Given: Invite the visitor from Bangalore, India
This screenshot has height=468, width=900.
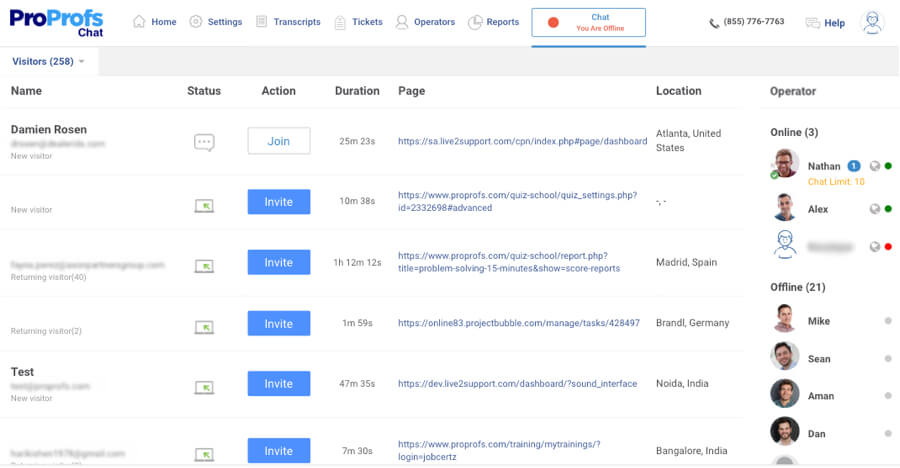Looking at the screenshot, I should [x=279, y=451].
